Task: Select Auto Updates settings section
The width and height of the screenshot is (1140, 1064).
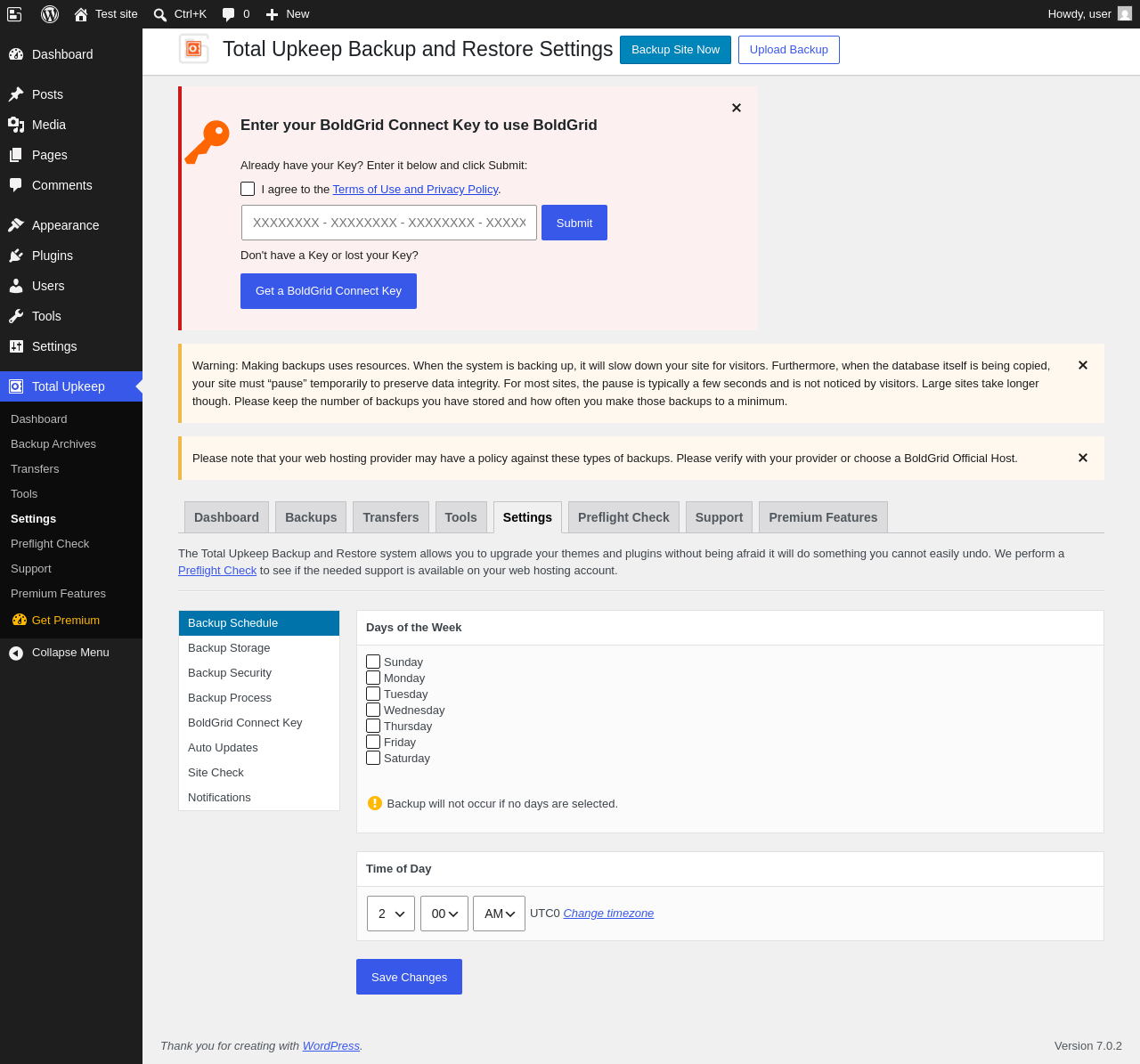Action: click(259, 748)
